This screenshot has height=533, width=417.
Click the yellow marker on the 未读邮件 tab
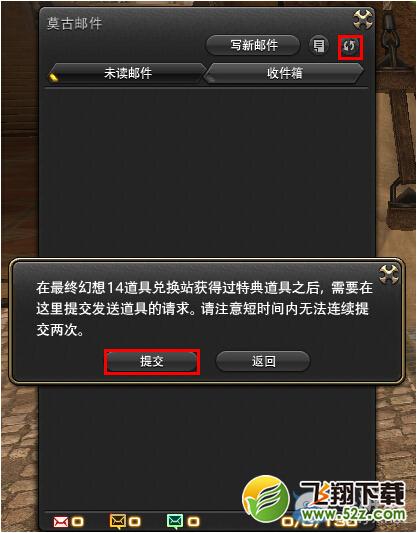(x=54, y=78)
